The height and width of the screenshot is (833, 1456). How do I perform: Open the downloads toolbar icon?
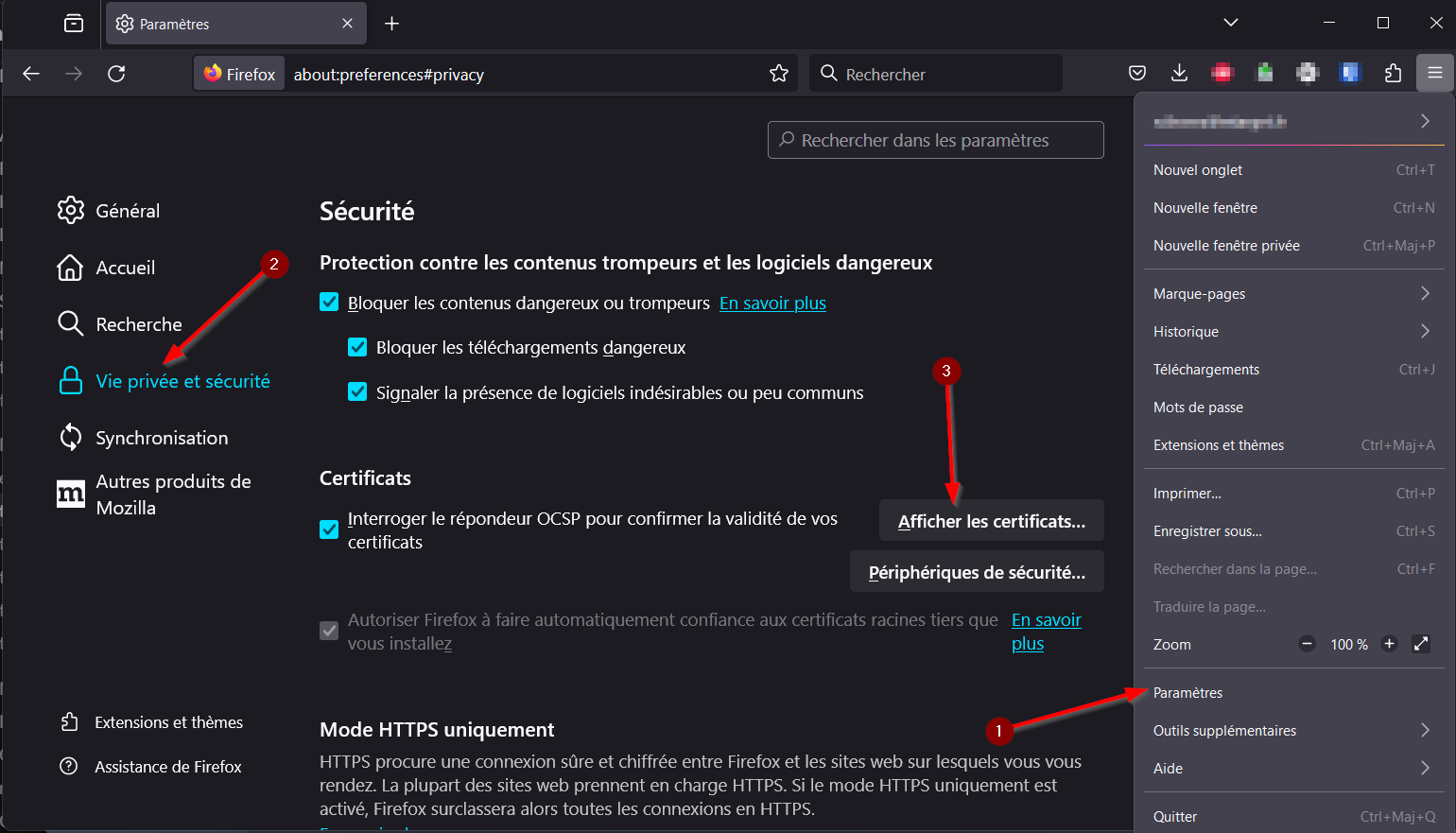(1179, 74)
